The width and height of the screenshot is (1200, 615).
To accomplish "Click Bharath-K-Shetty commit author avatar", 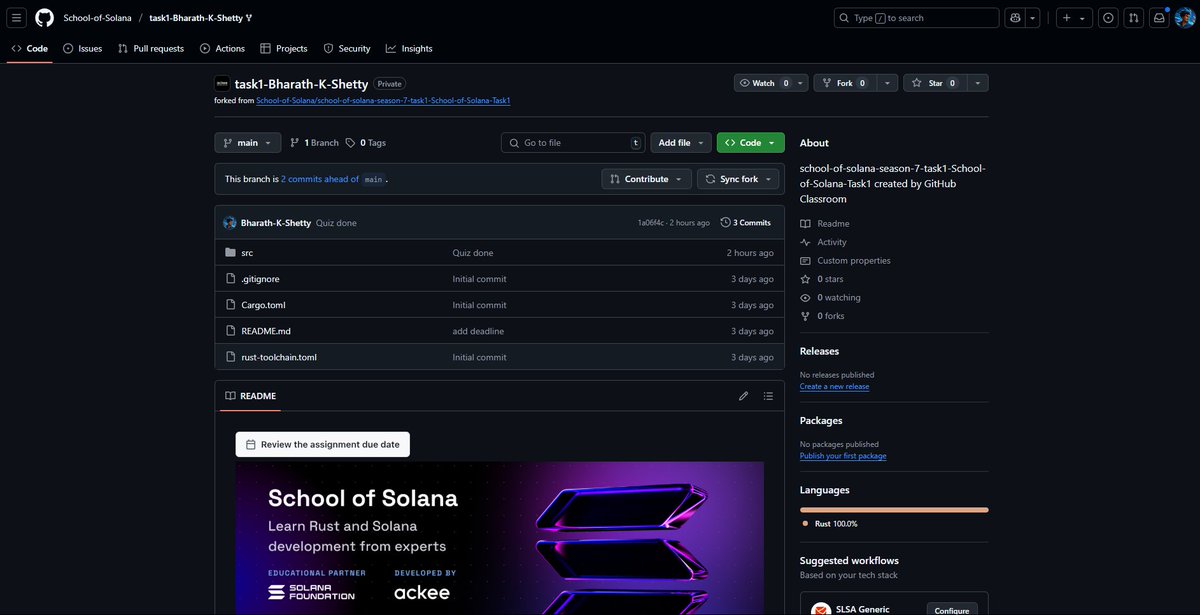I will coord(230,223).
